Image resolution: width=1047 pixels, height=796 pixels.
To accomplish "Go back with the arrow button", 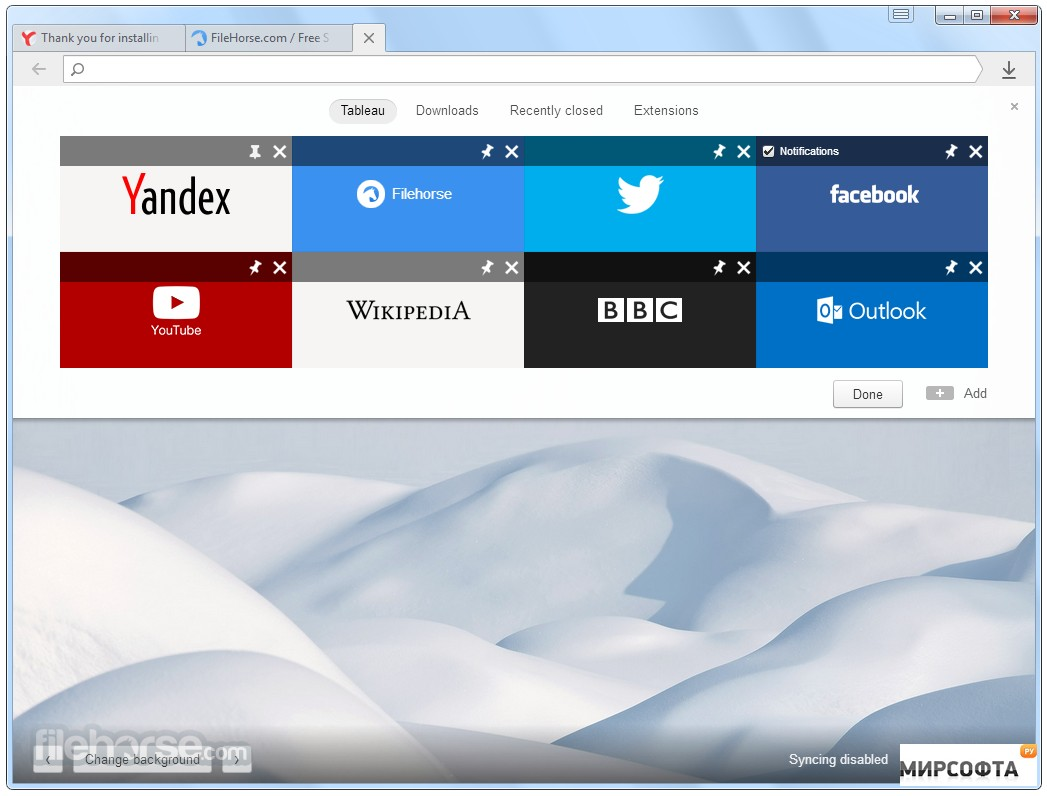I will (39, 69).
